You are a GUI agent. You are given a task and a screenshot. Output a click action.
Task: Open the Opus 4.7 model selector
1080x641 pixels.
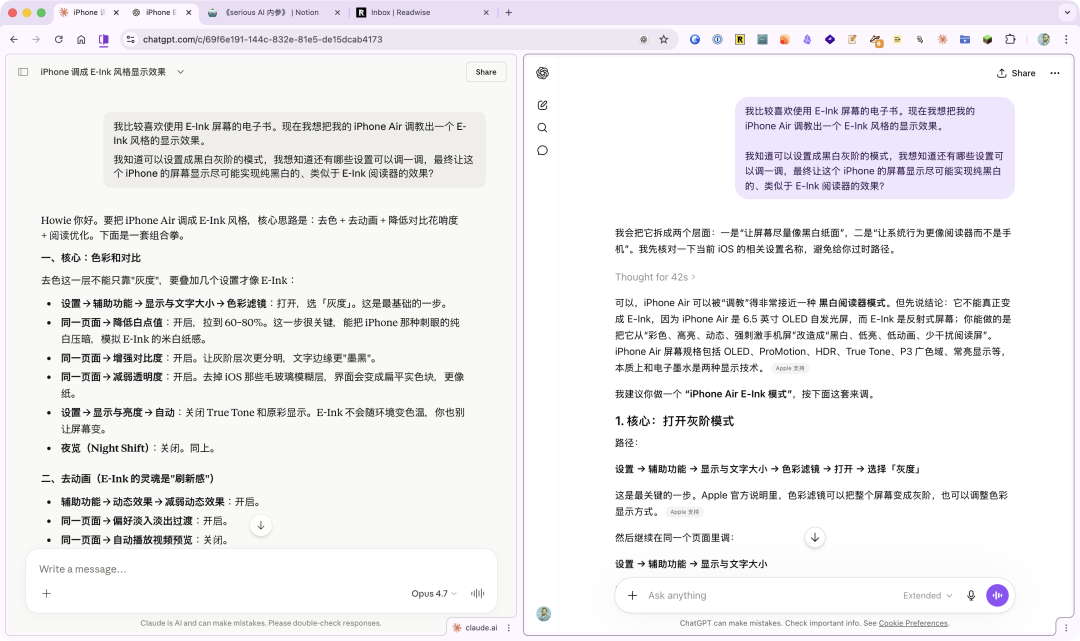coord(434,593)
